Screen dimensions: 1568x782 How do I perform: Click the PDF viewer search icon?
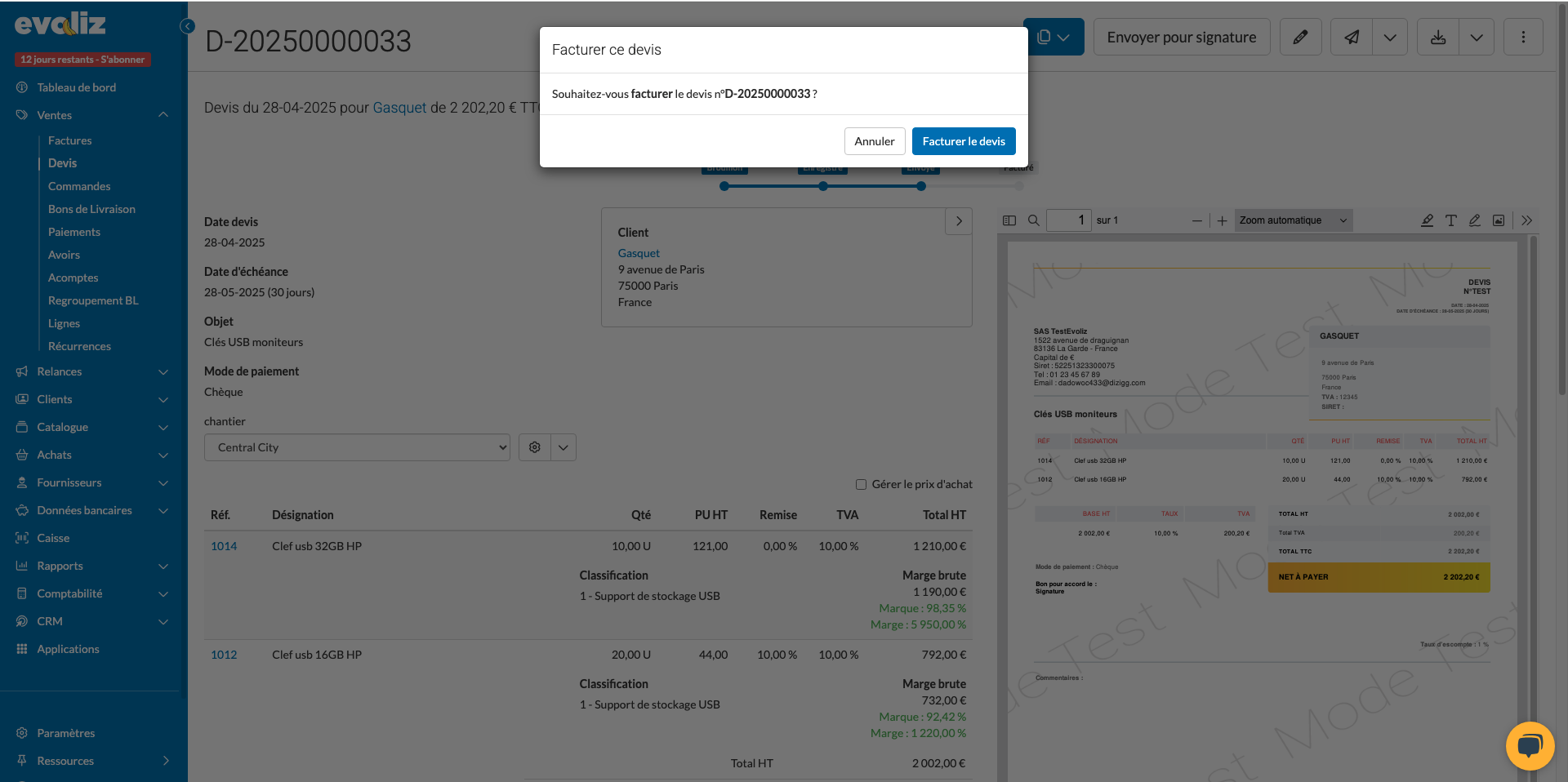[x=1033, y=220]
